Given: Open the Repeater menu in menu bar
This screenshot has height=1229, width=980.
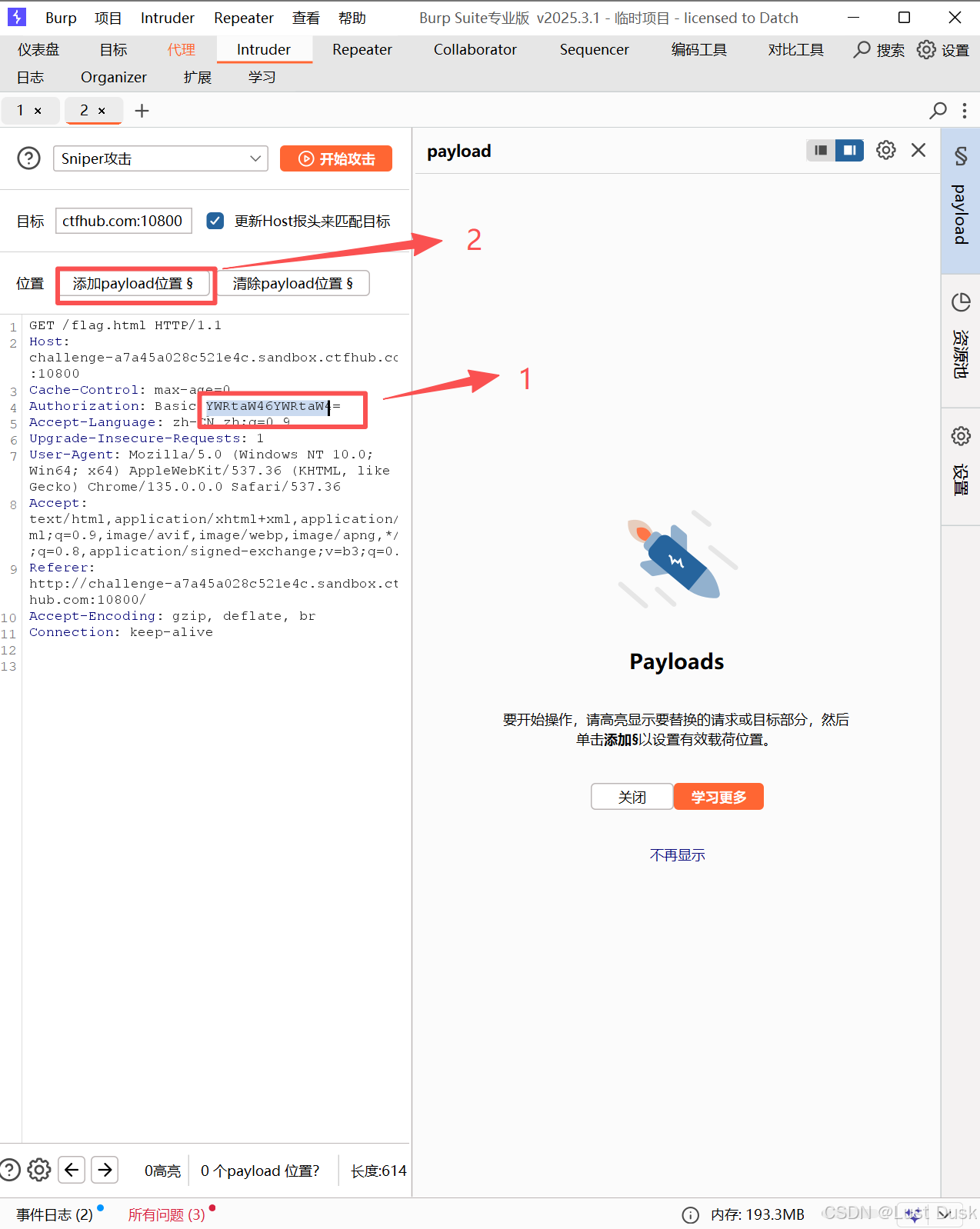Looking at the screenshot, I should point(244,18).
